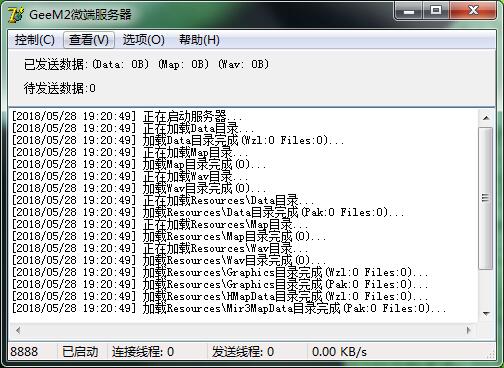Click 已启动 status in status bar
The height and width of the screenshot is (368, 504).
(x=80, y=351)
